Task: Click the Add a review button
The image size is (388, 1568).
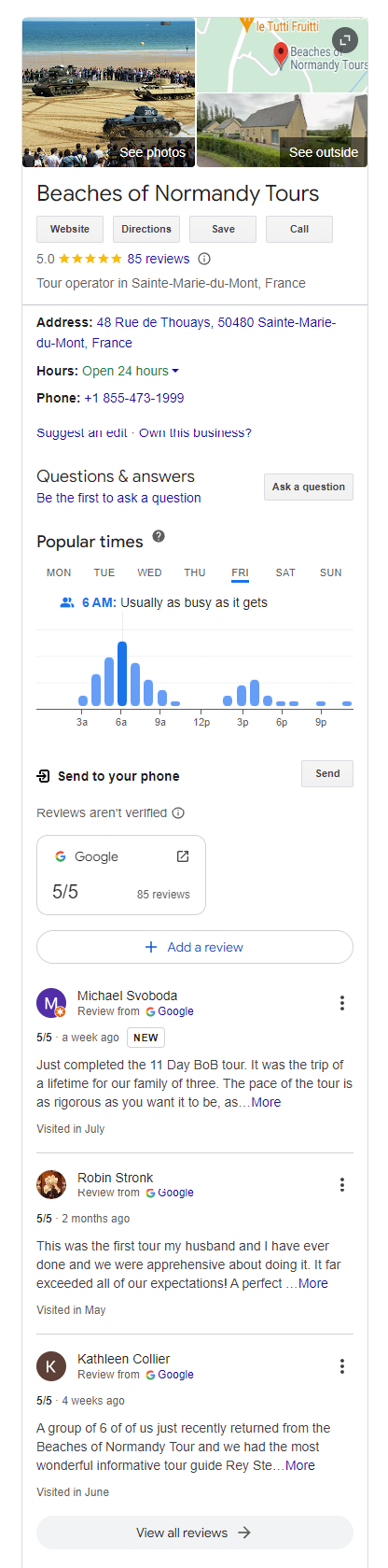Action: point(195,947)
